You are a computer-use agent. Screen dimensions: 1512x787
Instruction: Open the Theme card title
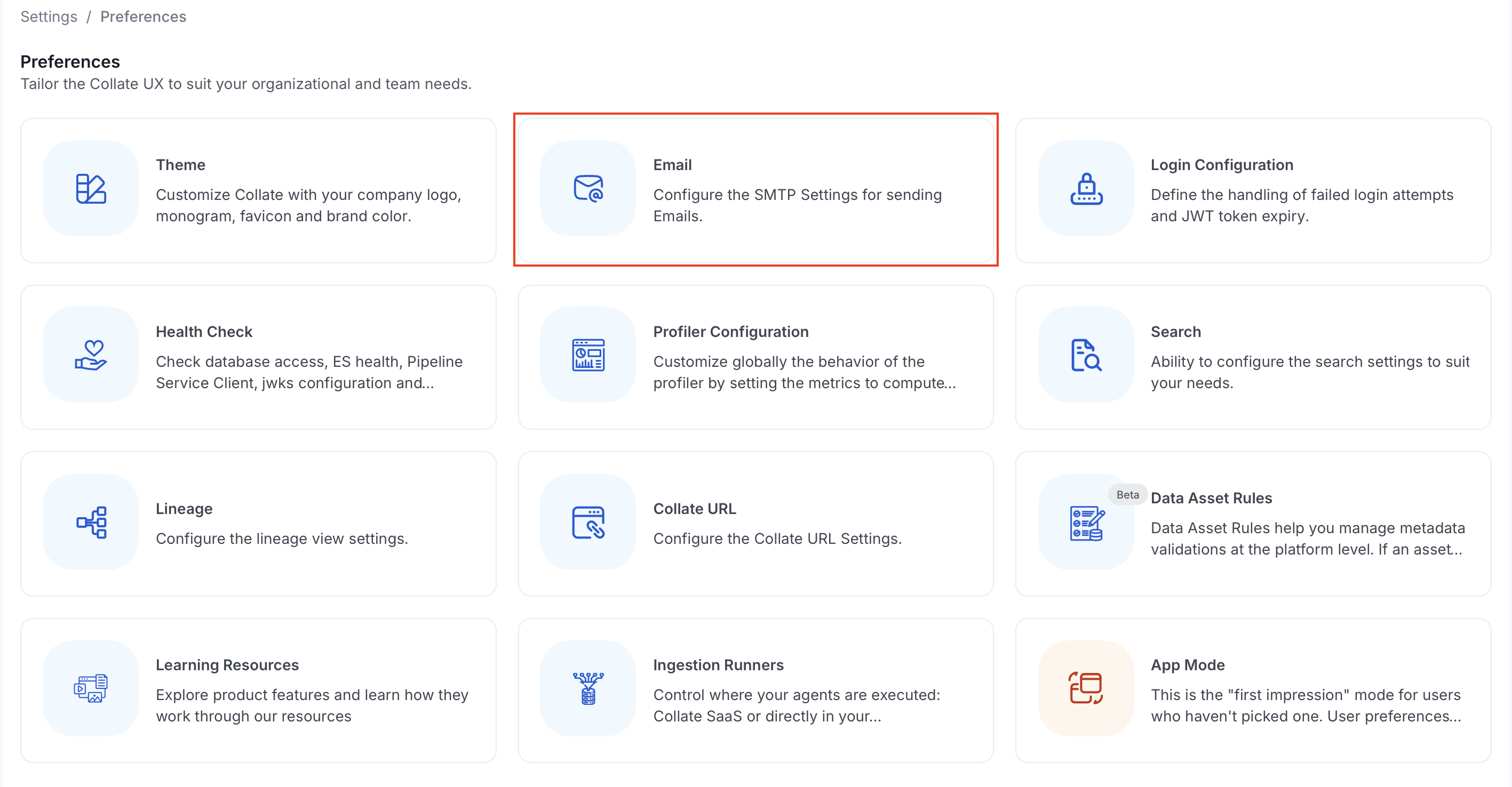coord(181,165)
